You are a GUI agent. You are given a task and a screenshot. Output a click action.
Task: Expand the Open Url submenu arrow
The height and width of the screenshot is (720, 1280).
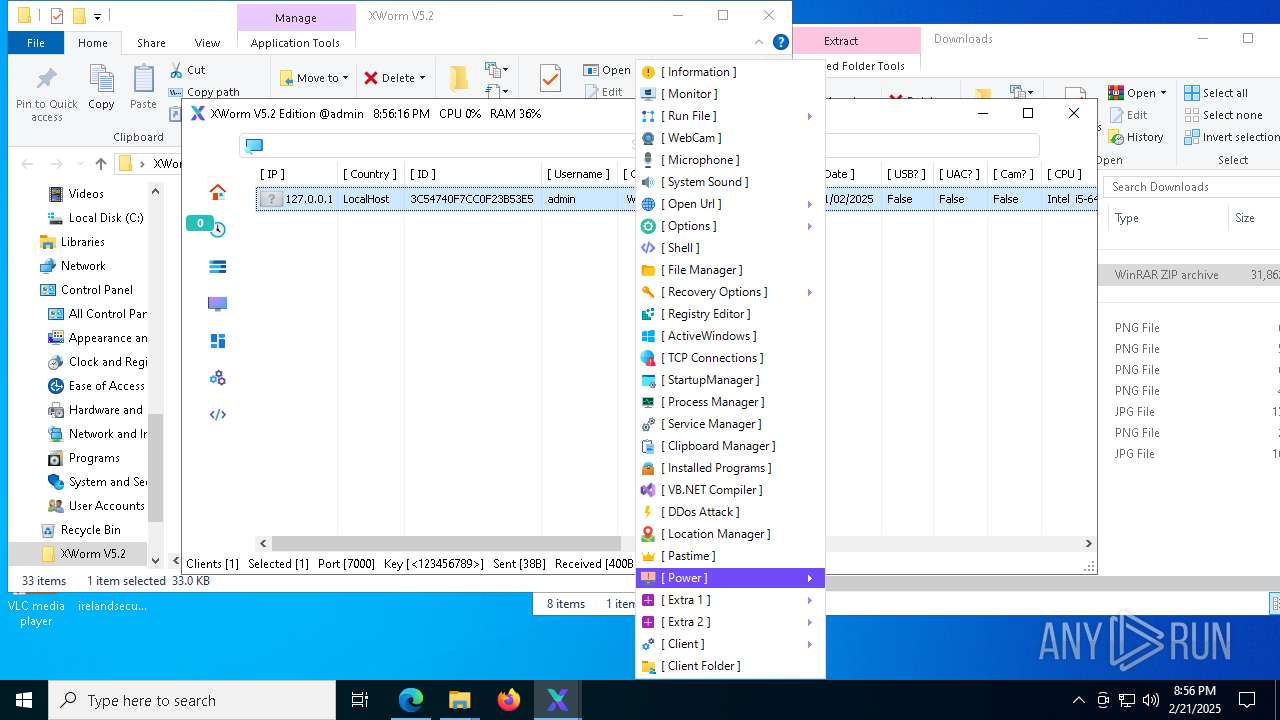pos(810,204)
